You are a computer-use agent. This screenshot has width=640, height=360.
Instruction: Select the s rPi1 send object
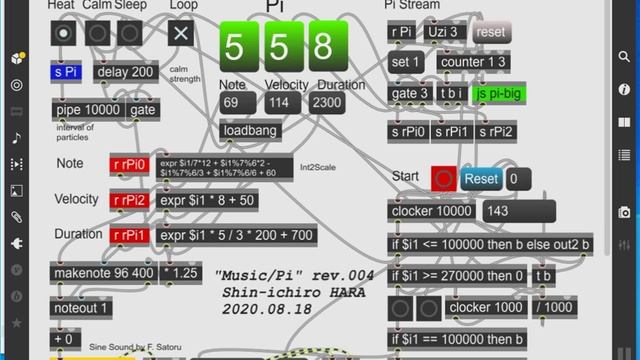pyautogui.click(x=452, y=132)
